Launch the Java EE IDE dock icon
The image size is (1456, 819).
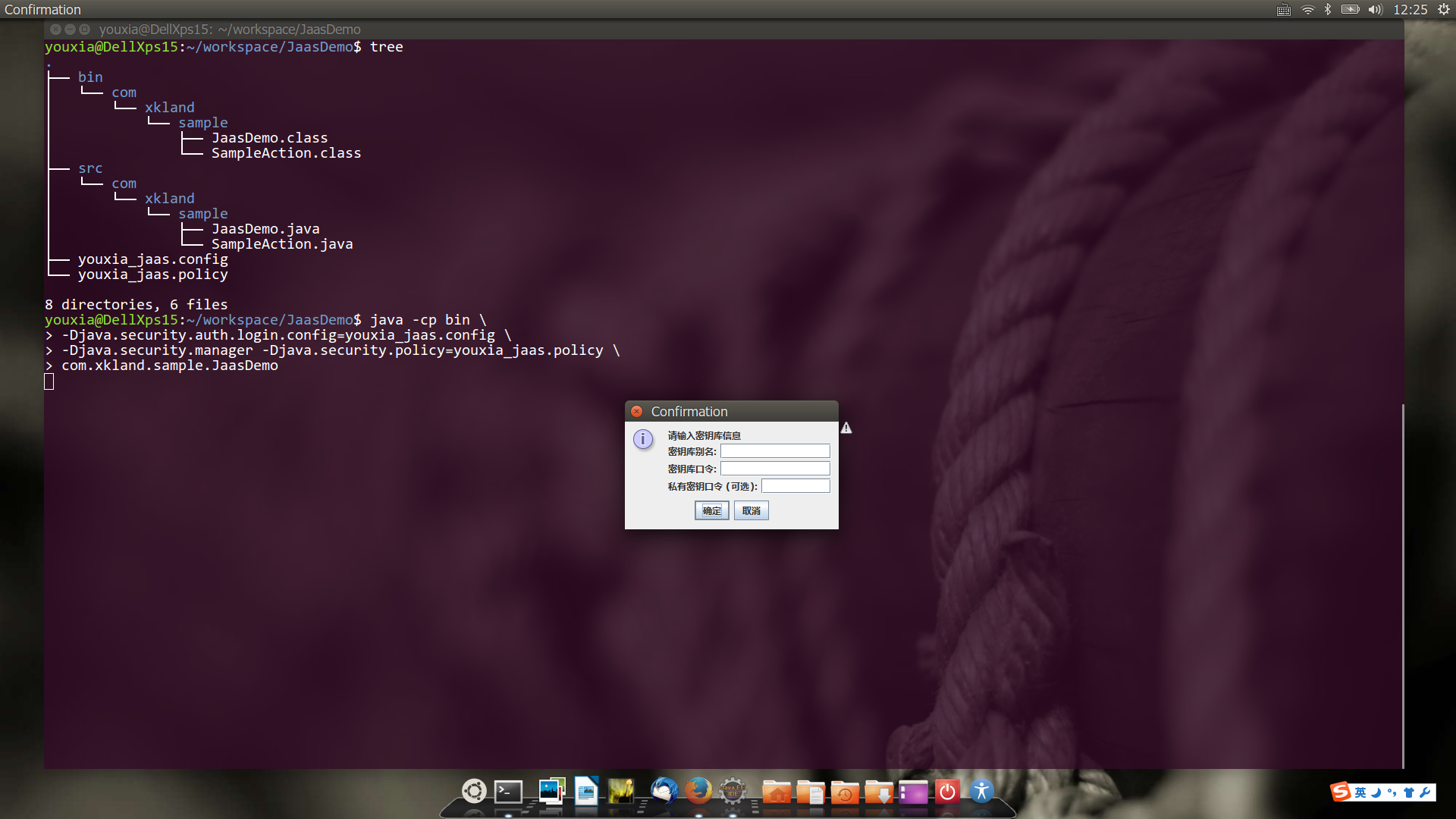coord(733,792)
